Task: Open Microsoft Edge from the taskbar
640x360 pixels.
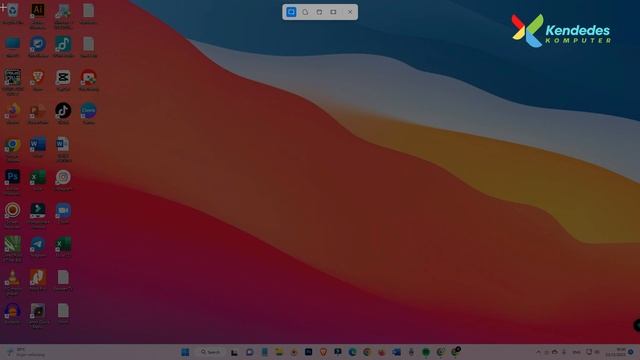Action: [x=352, y=352]
